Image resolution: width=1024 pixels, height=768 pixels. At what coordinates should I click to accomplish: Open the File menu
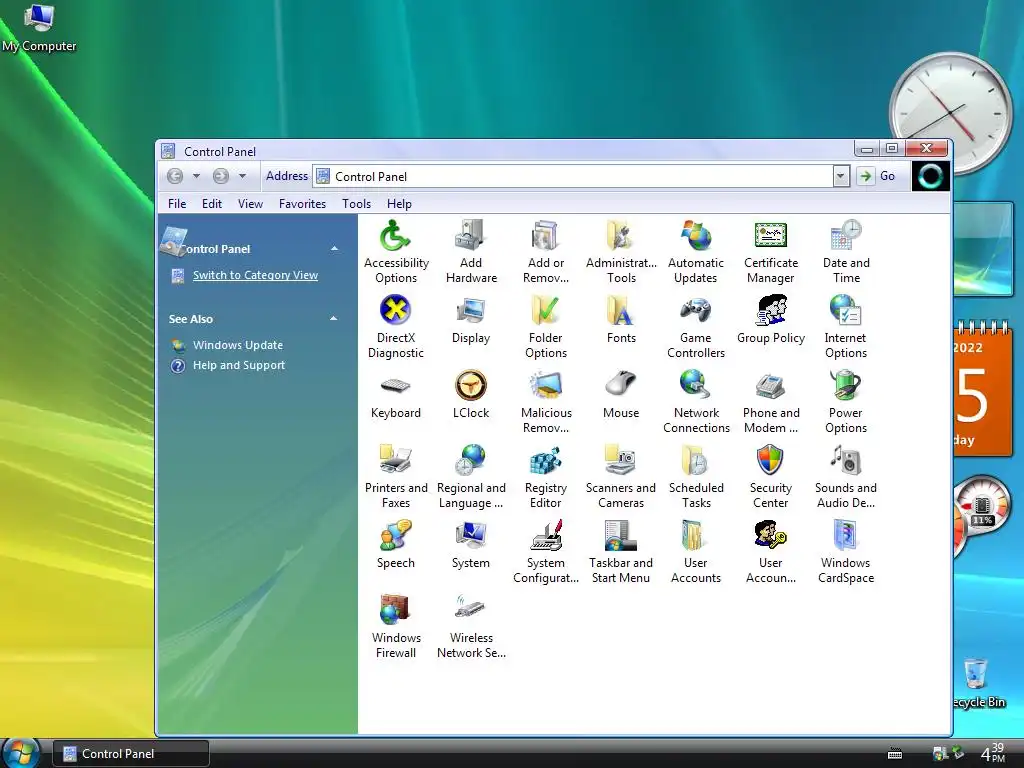point(177,204)
